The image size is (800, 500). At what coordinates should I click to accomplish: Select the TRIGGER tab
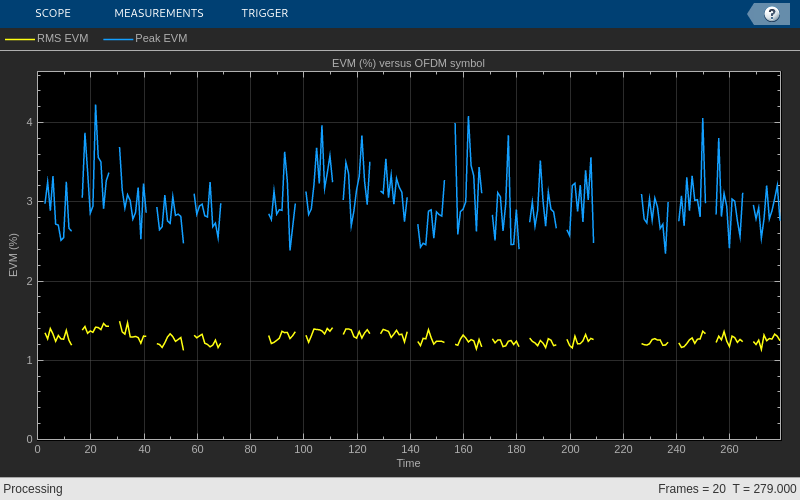[265, 13]
